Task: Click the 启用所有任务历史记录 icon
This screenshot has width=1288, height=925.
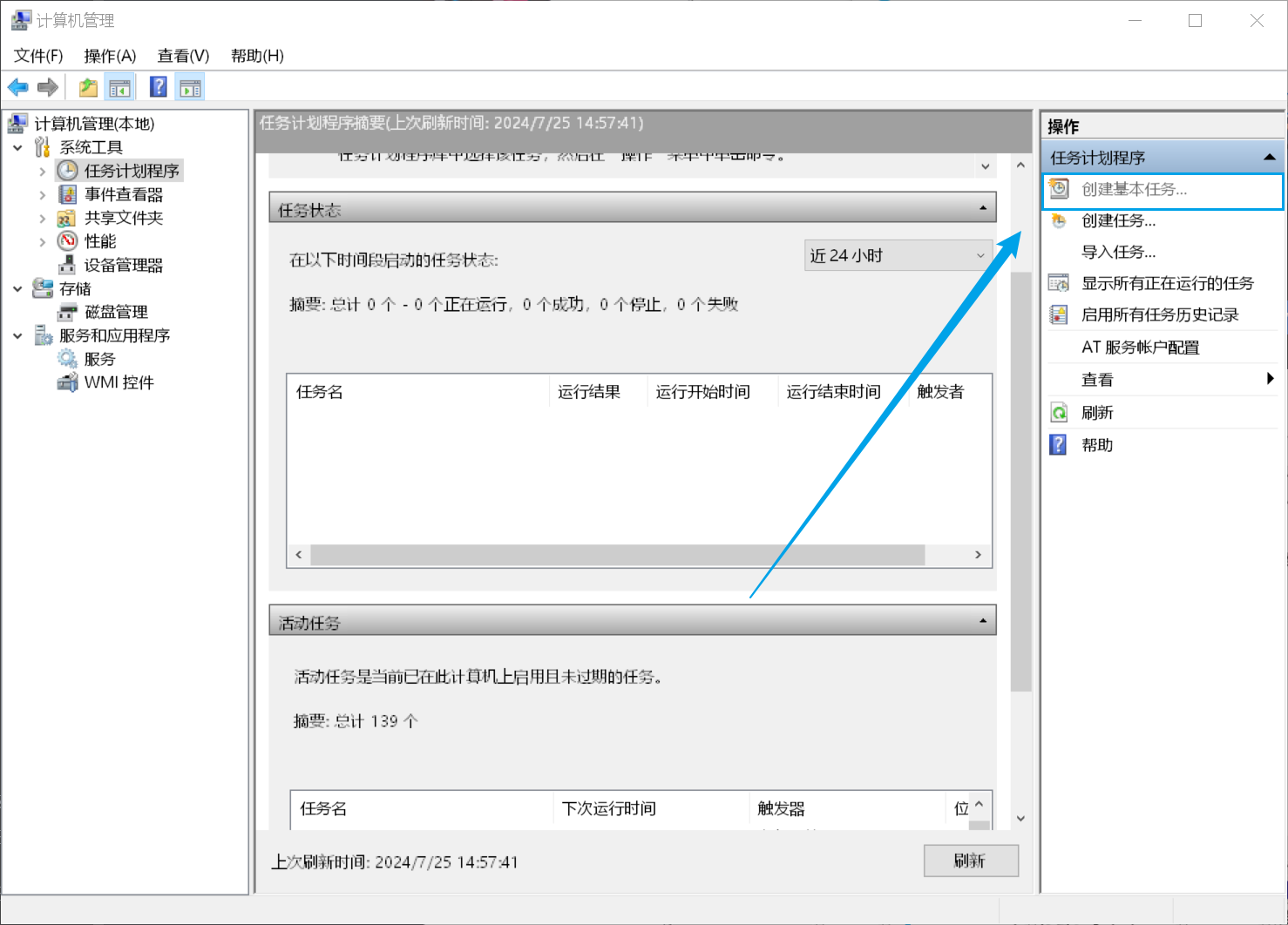Action: pos(1059,314)
